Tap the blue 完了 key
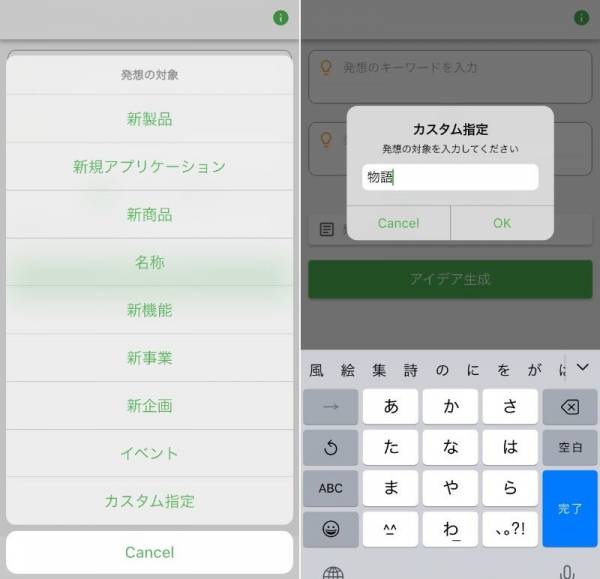600x579 pixels. pyautogui.click(x=569, y=508)
